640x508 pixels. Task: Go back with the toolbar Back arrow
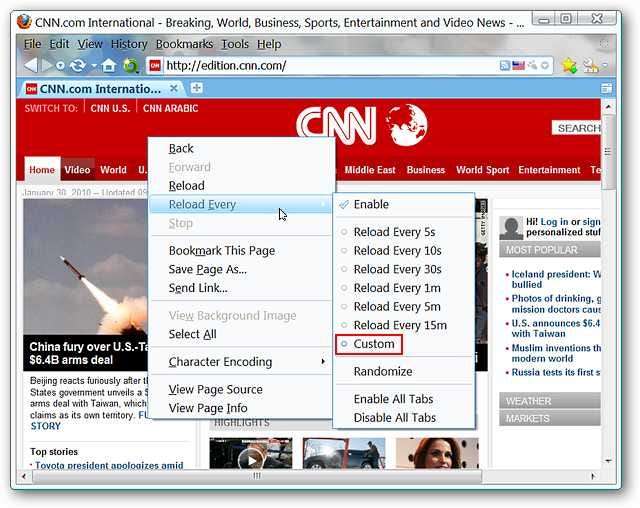pyautogui.click(x=31, y=65)
